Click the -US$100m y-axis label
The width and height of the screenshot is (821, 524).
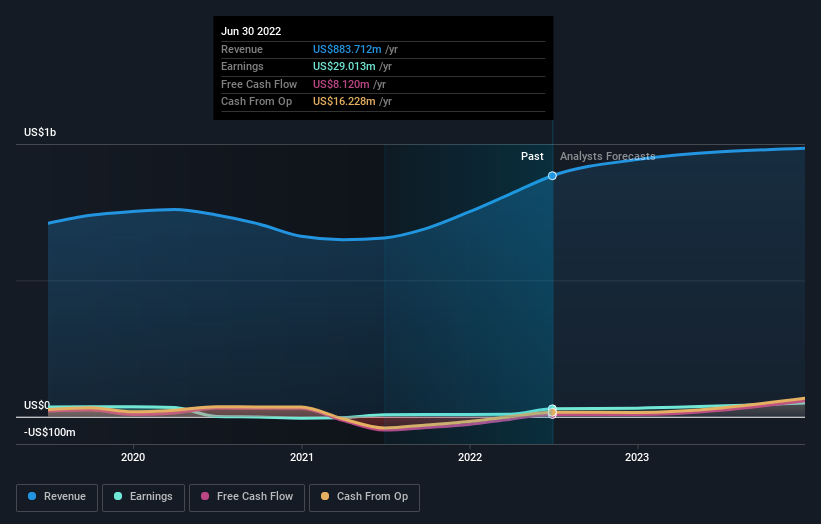[50, 432]
